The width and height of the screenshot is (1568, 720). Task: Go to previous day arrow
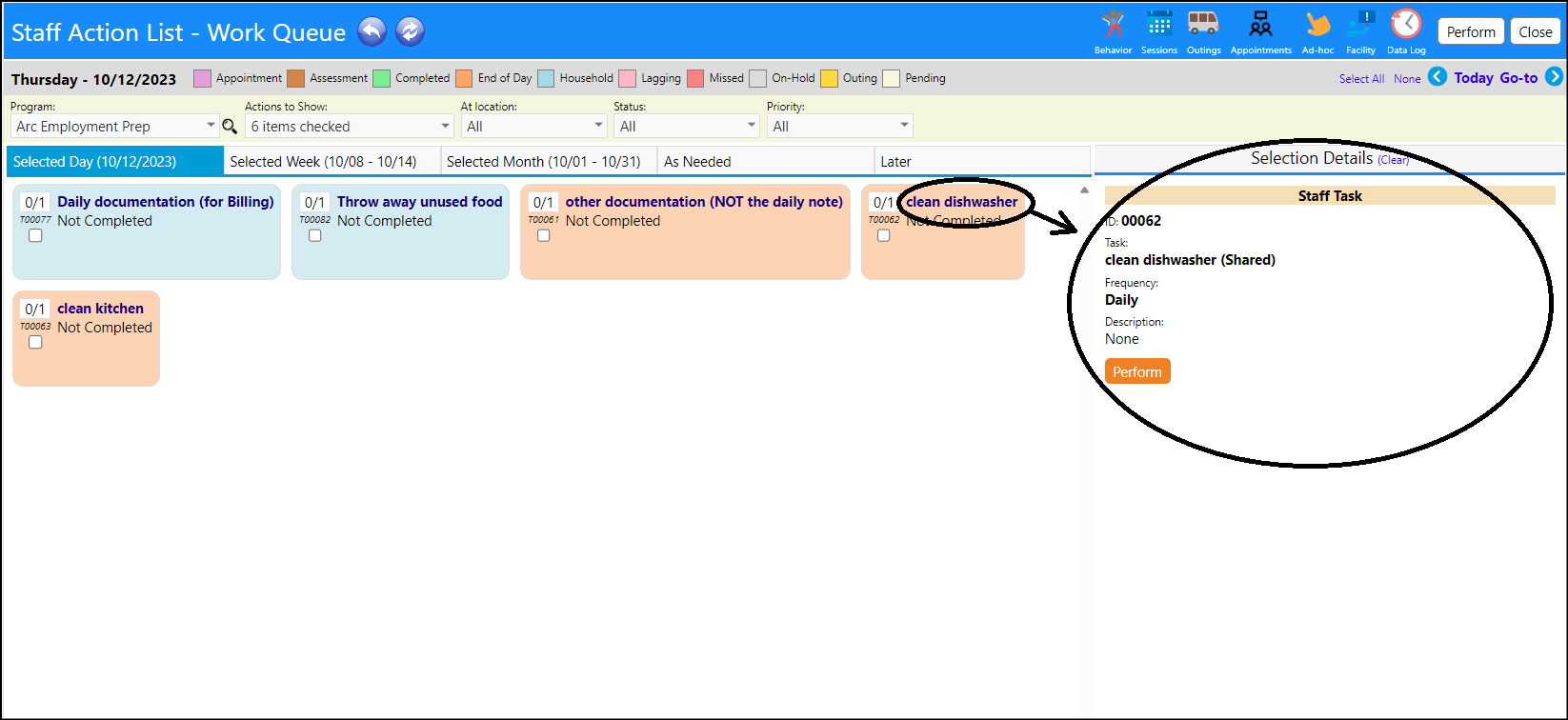pos(1437,77)
